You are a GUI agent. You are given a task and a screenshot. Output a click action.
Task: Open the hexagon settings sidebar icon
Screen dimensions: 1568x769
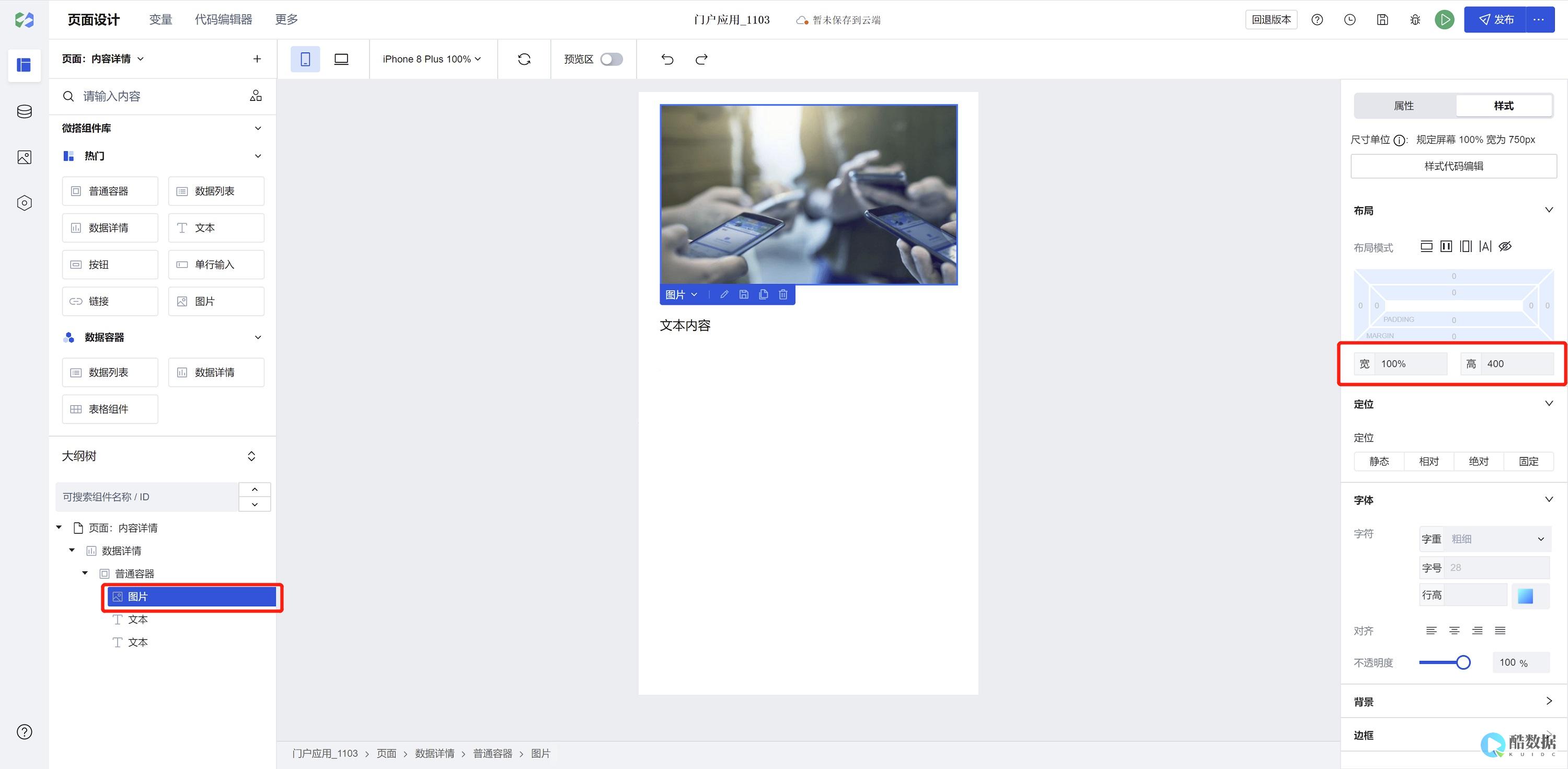tap(25, 203)
